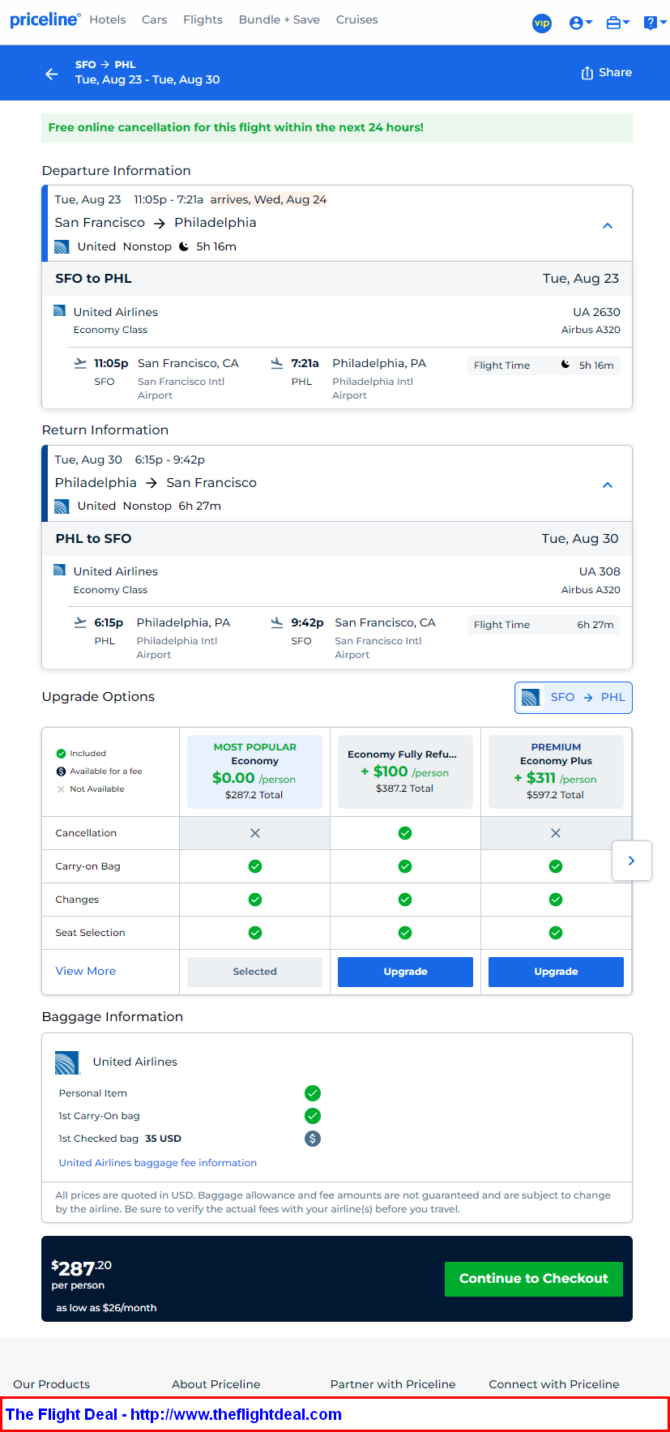
Task: Click Upgrade under Economy Fully Refundable
Action: [405, 971]
